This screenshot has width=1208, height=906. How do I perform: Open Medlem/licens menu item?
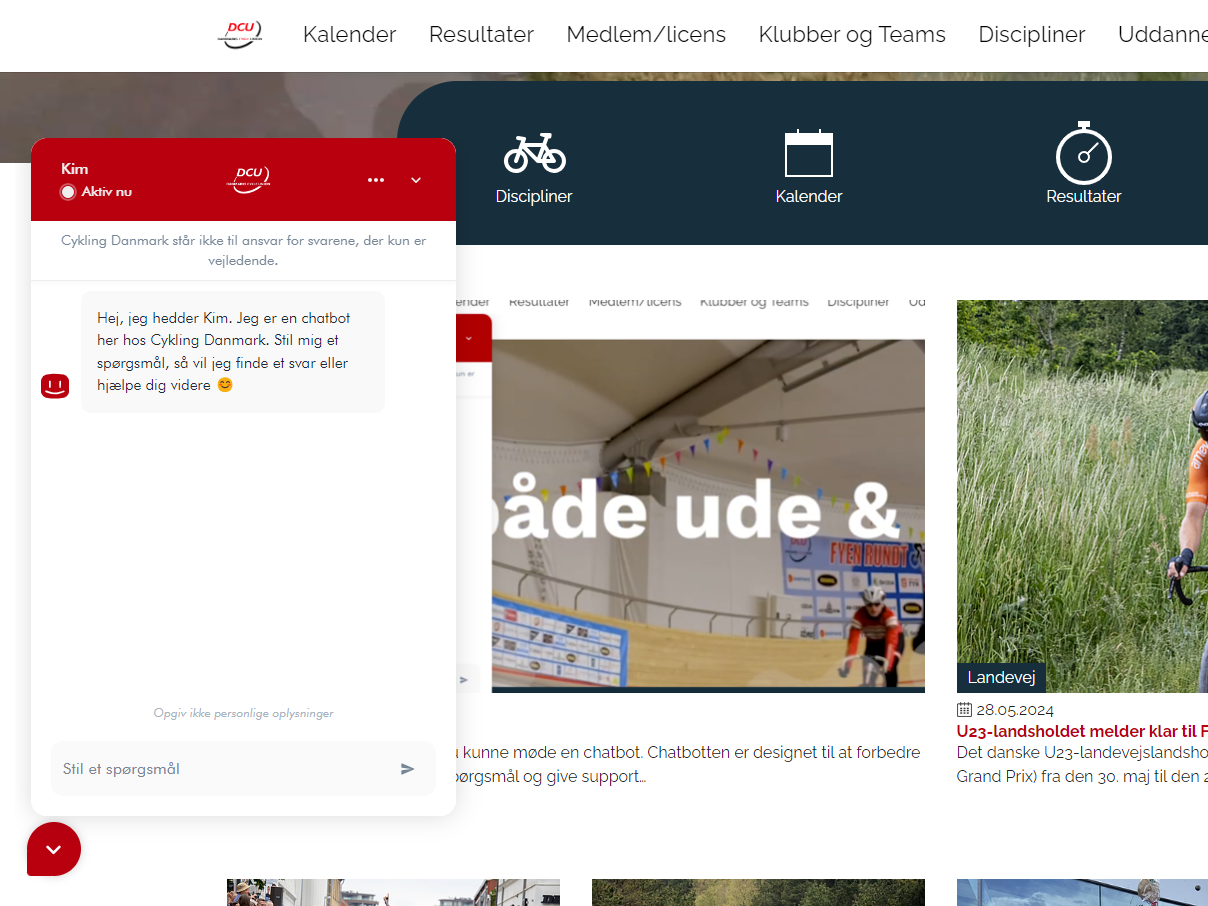[646, 35]
